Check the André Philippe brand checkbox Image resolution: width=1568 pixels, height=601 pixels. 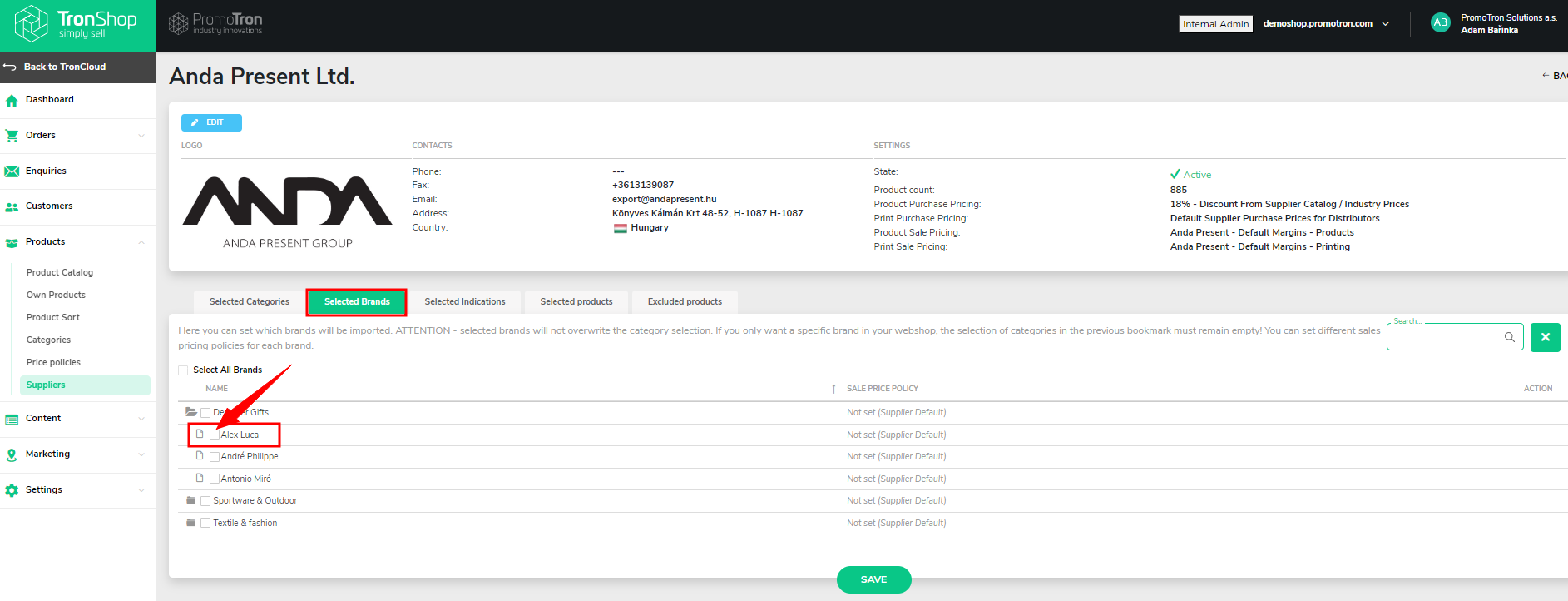pos(215,457)
